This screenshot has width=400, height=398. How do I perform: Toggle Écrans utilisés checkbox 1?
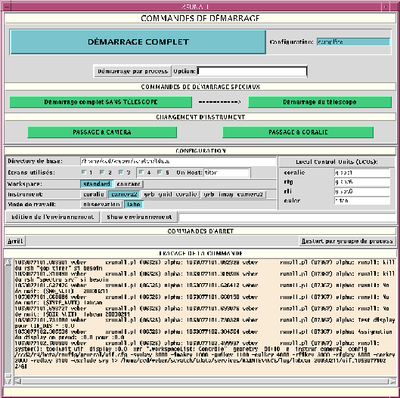pos(84,173)
